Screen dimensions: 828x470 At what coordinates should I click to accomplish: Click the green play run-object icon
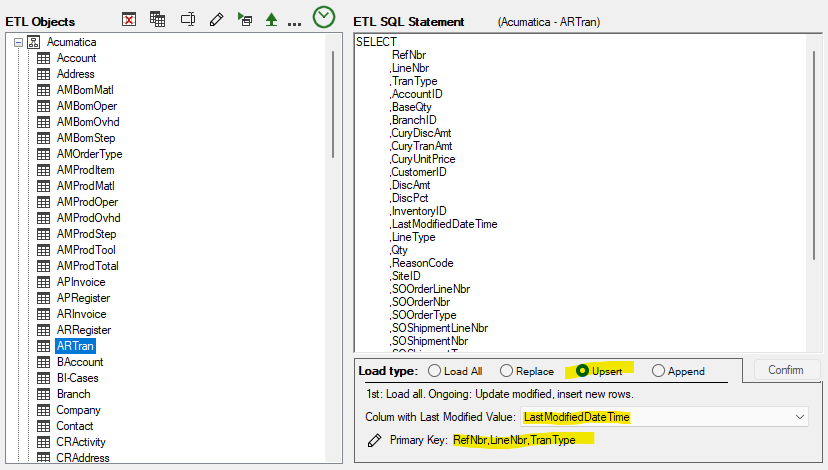click(245, 19)
